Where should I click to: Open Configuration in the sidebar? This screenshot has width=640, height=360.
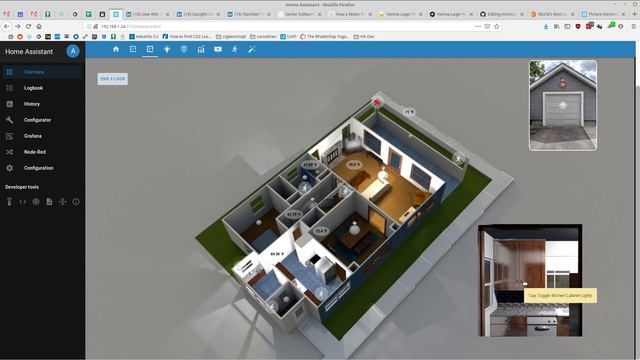coord(42,168)
